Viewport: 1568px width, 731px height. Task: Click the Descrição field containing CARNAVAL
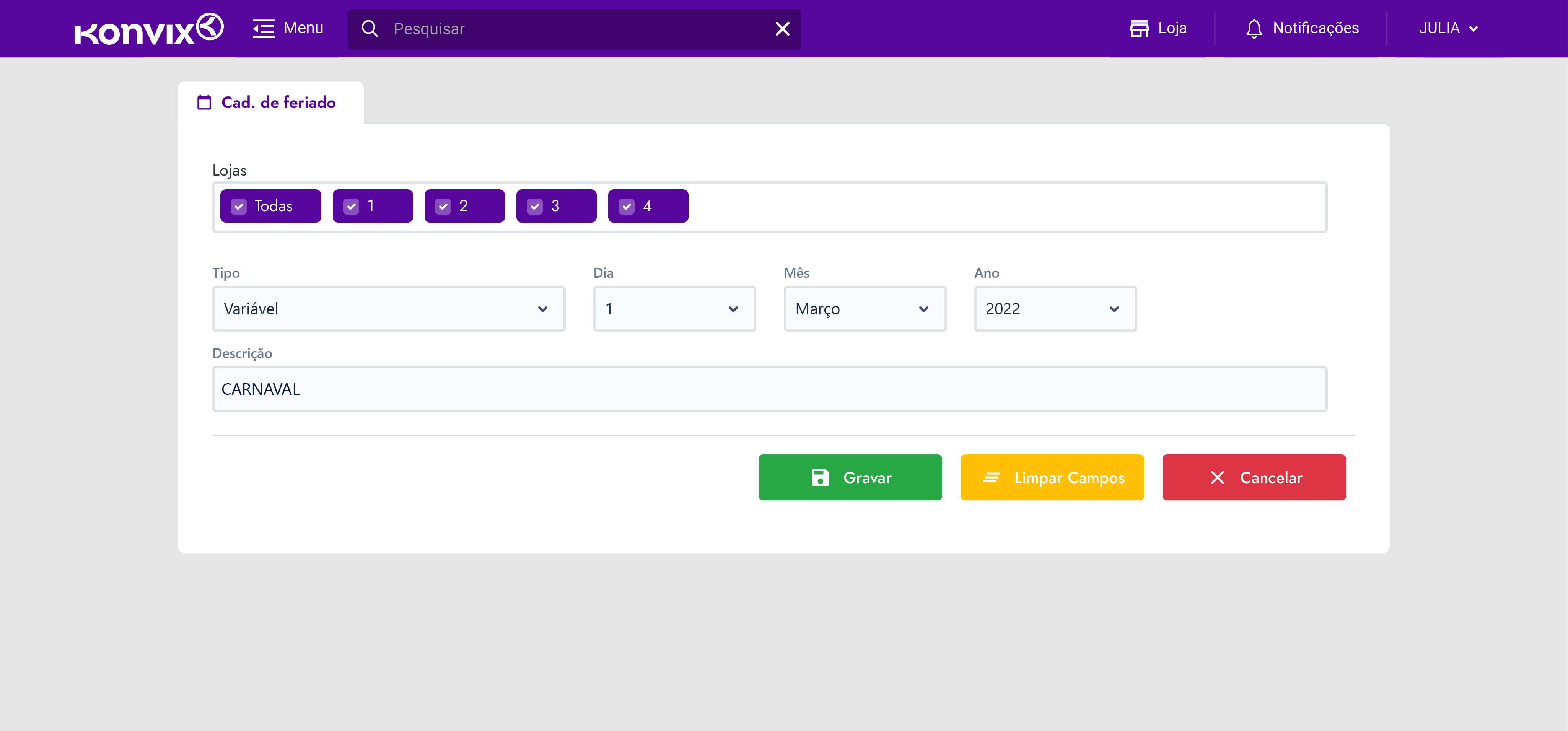tap(769, 389)
